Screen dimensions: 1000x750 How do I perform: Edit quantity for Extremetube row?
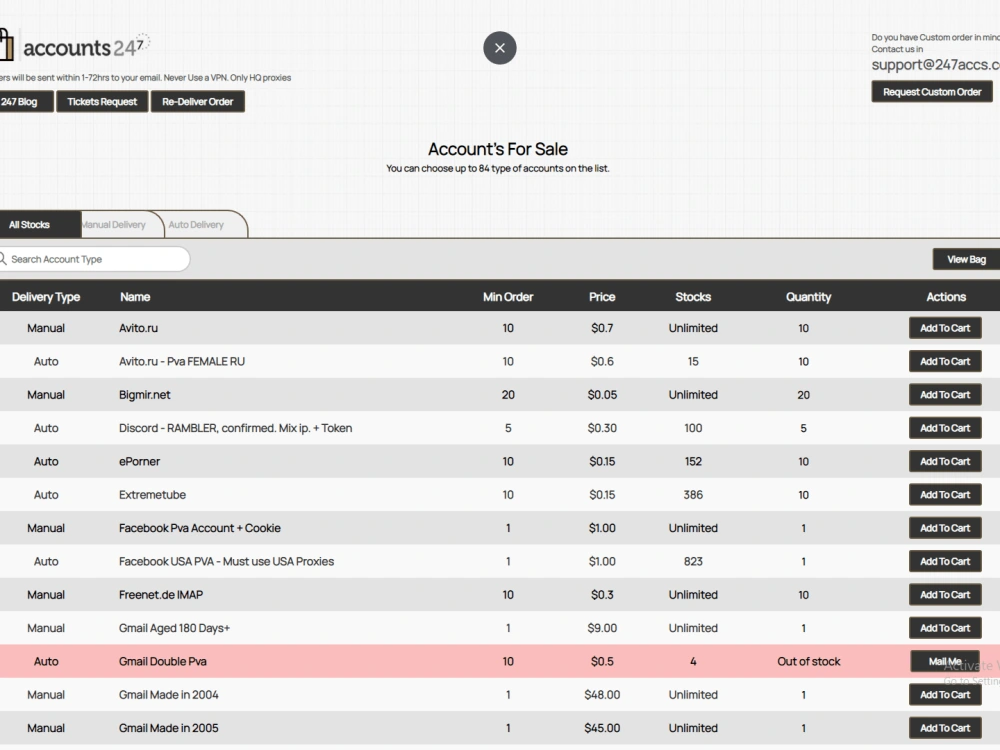(x=804, y=494)
